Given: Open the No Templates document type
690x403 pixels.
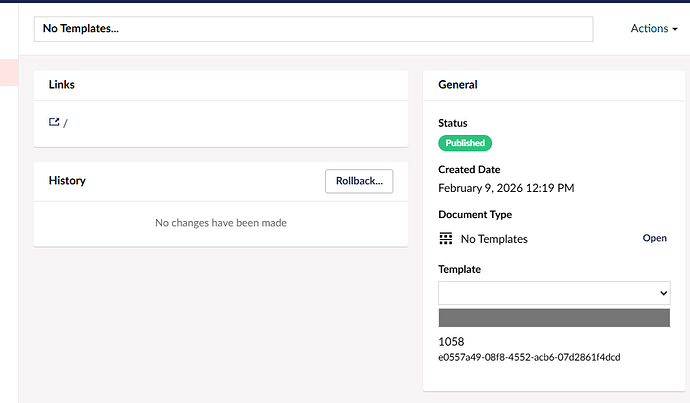Looking at the screenshot, I should click(x=653, y=239).
